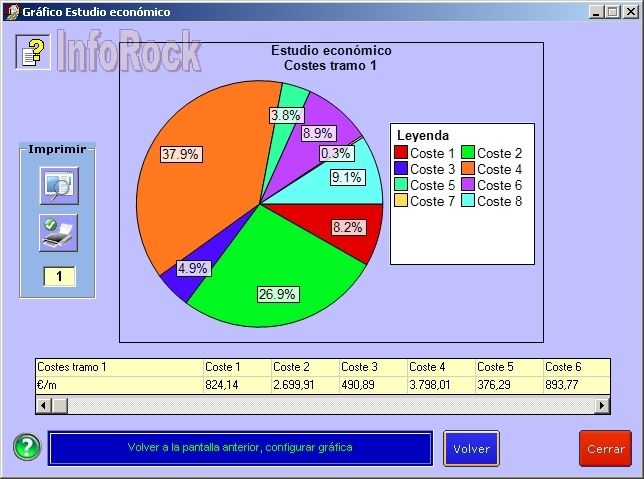The image size is (644, 479).
Task: Click orange Coste 4 legend swatch
Action: [x=467, y=169]
